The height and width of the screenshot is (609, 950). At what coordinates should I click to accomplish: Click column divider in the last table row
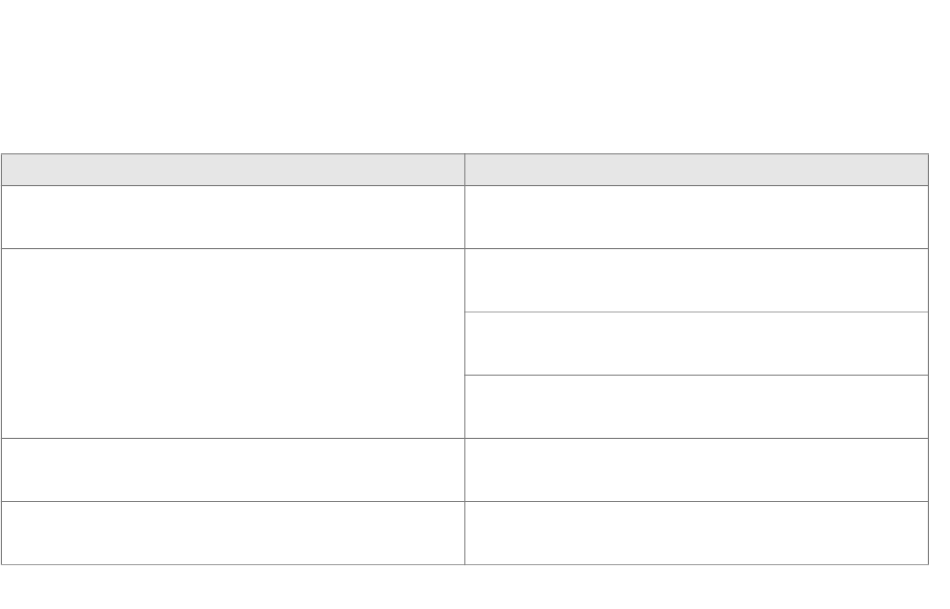pyautogui.click(x=465, y=533)
